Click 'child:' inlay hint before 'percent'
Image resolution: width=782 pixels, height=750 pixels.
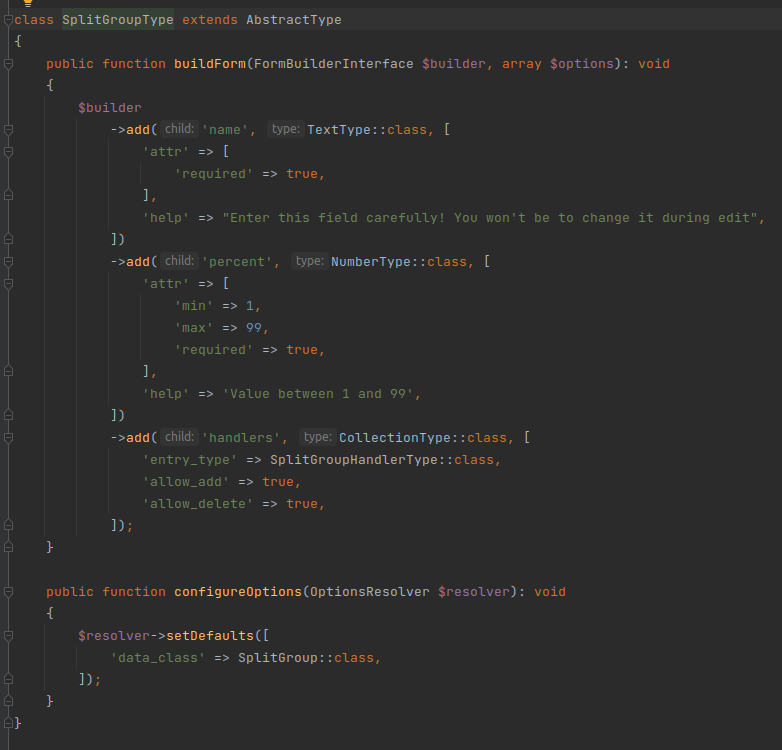click(x=180, y=261)
